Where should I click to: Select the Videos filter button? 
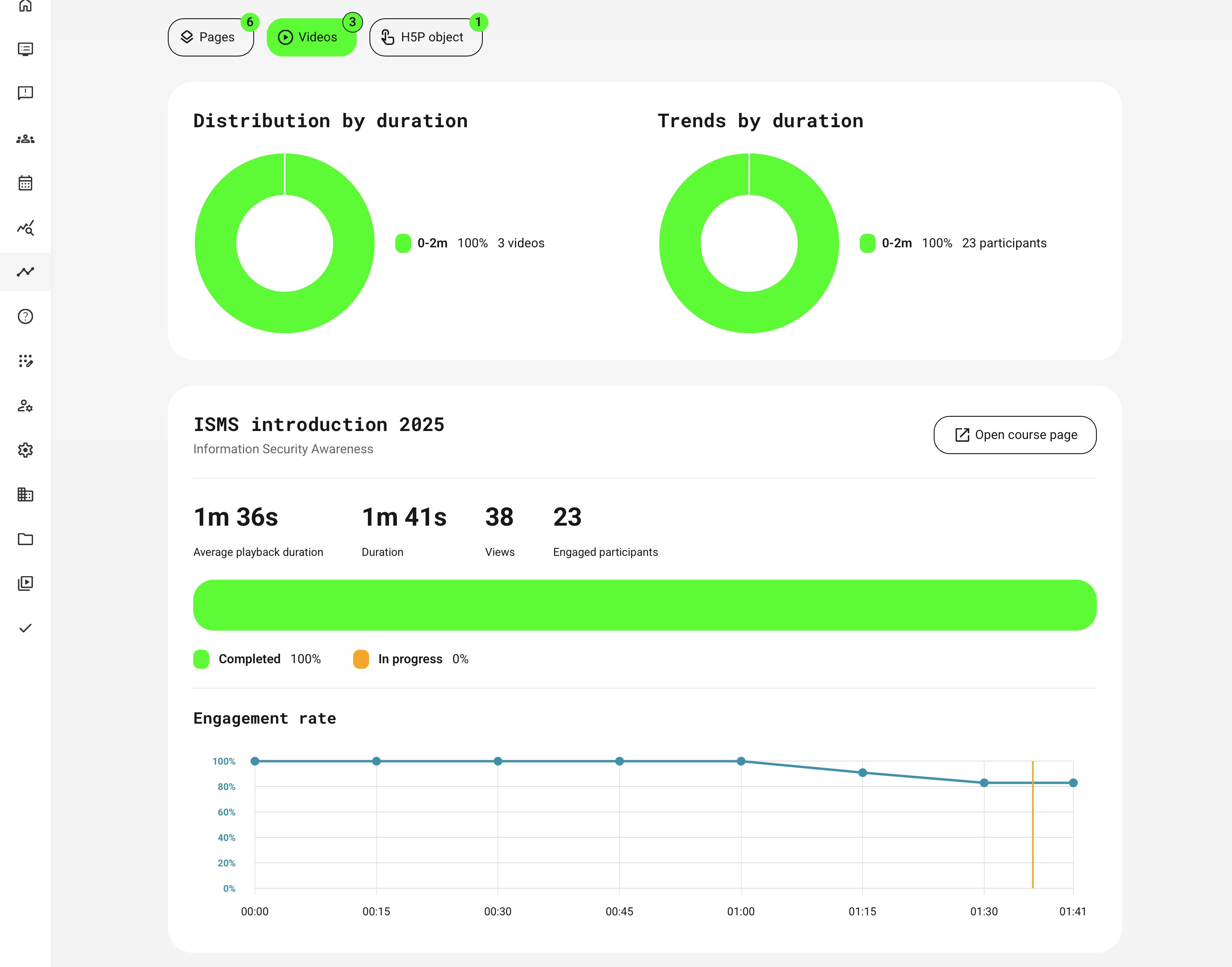[312, 37]
